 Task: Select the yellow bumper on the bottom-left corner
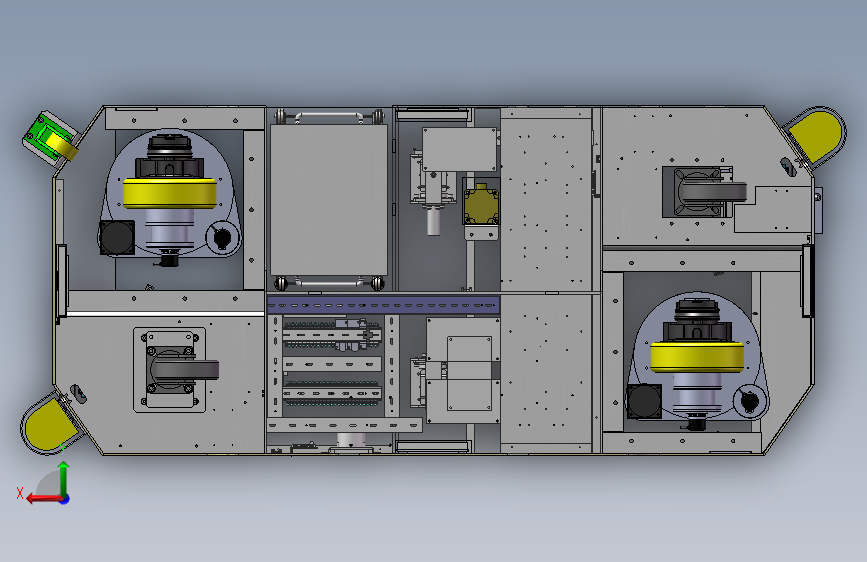(50, 424)
